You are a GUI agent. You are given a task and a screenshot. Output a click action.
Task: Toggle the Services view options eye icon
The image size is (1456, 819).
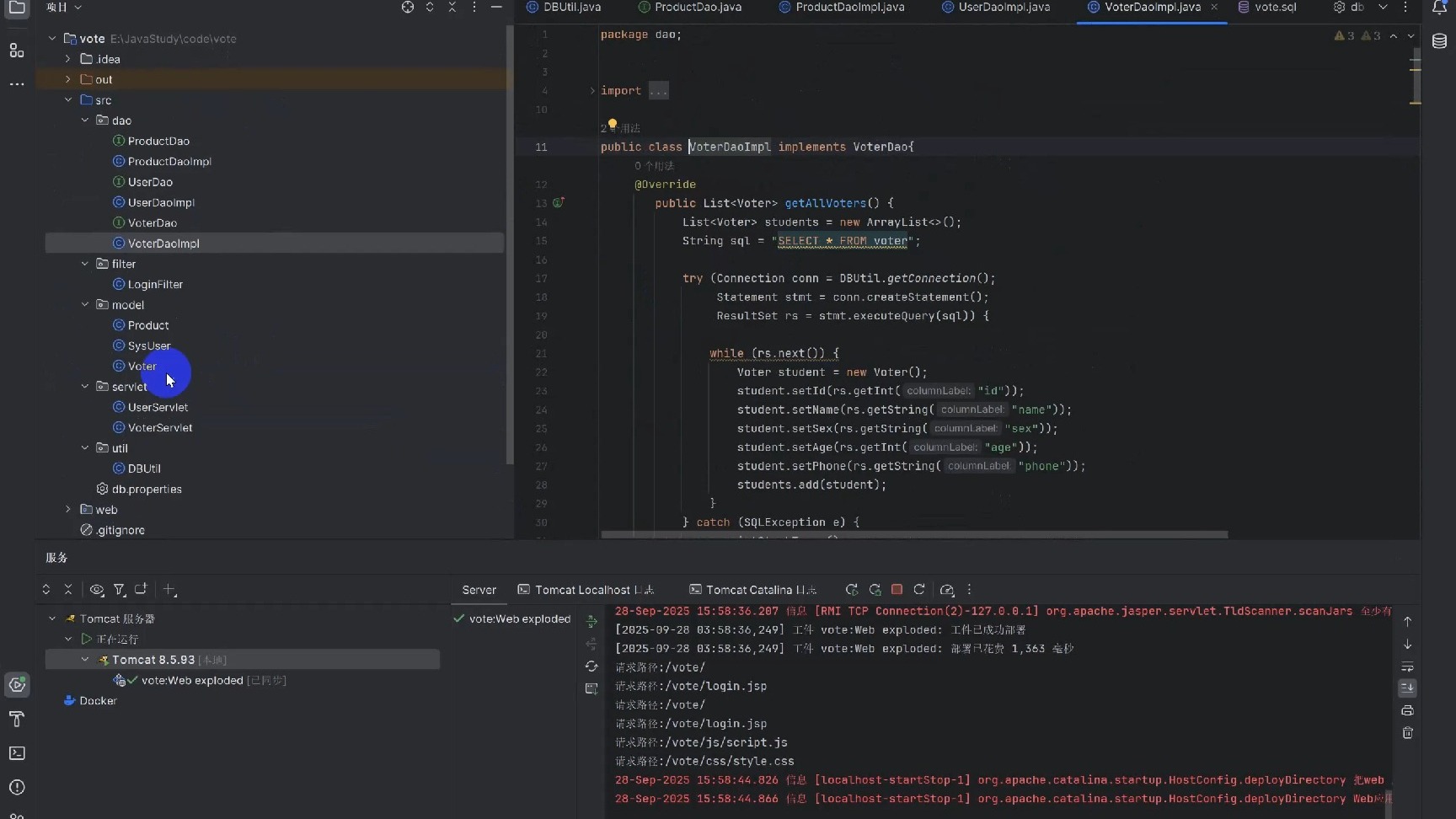point(97,590)
